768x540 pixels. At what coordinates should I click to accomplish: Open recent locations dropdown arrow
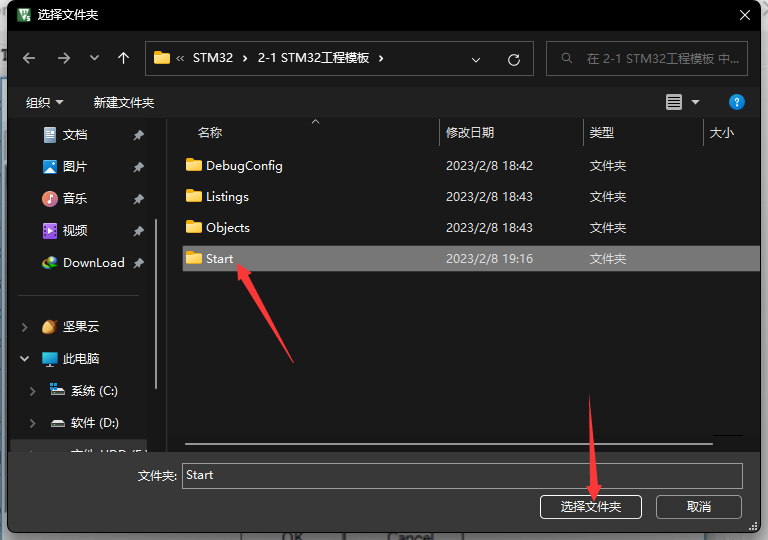tap(94, 58)
